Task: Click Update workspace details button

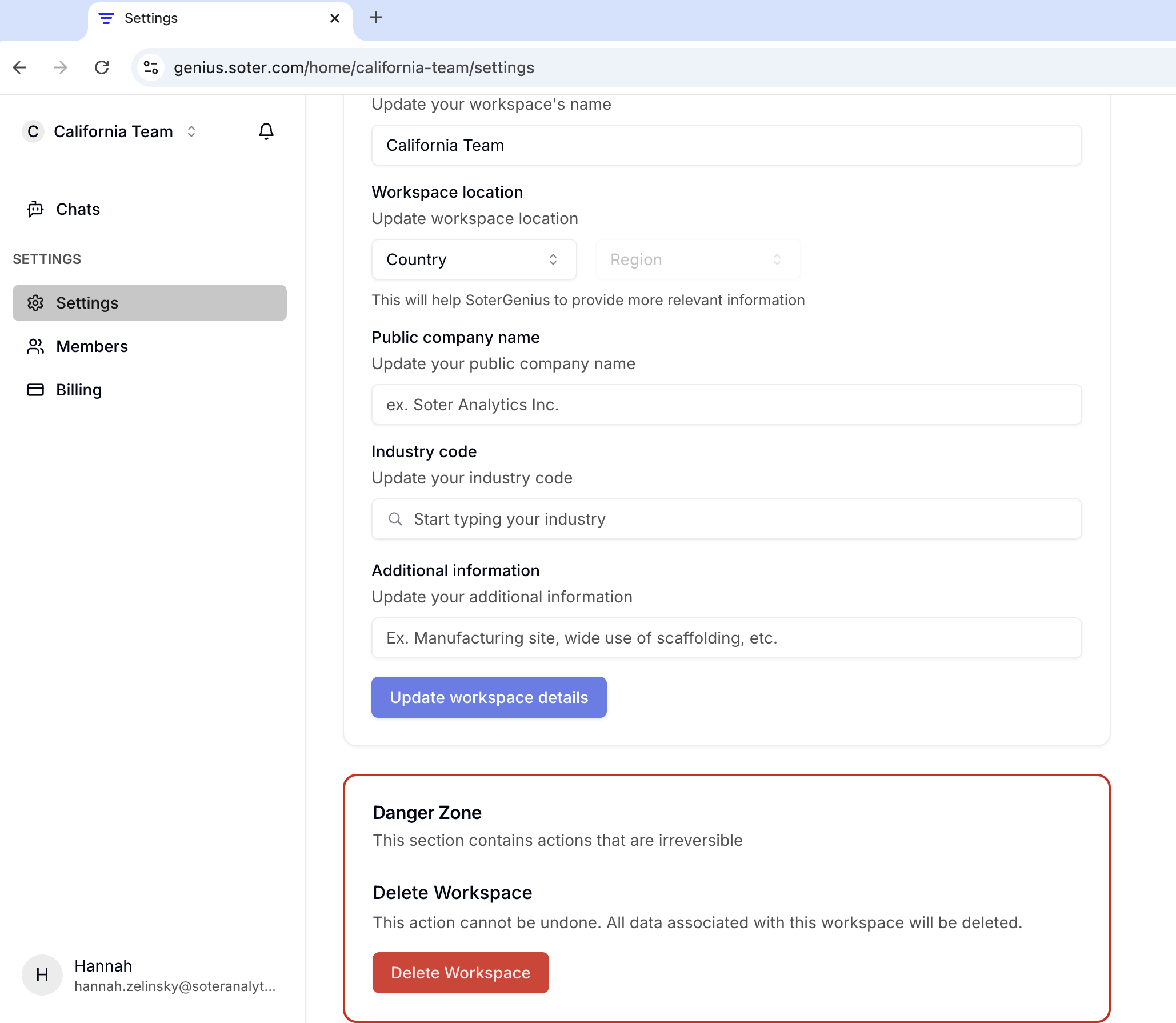Action: pos(489,697)
